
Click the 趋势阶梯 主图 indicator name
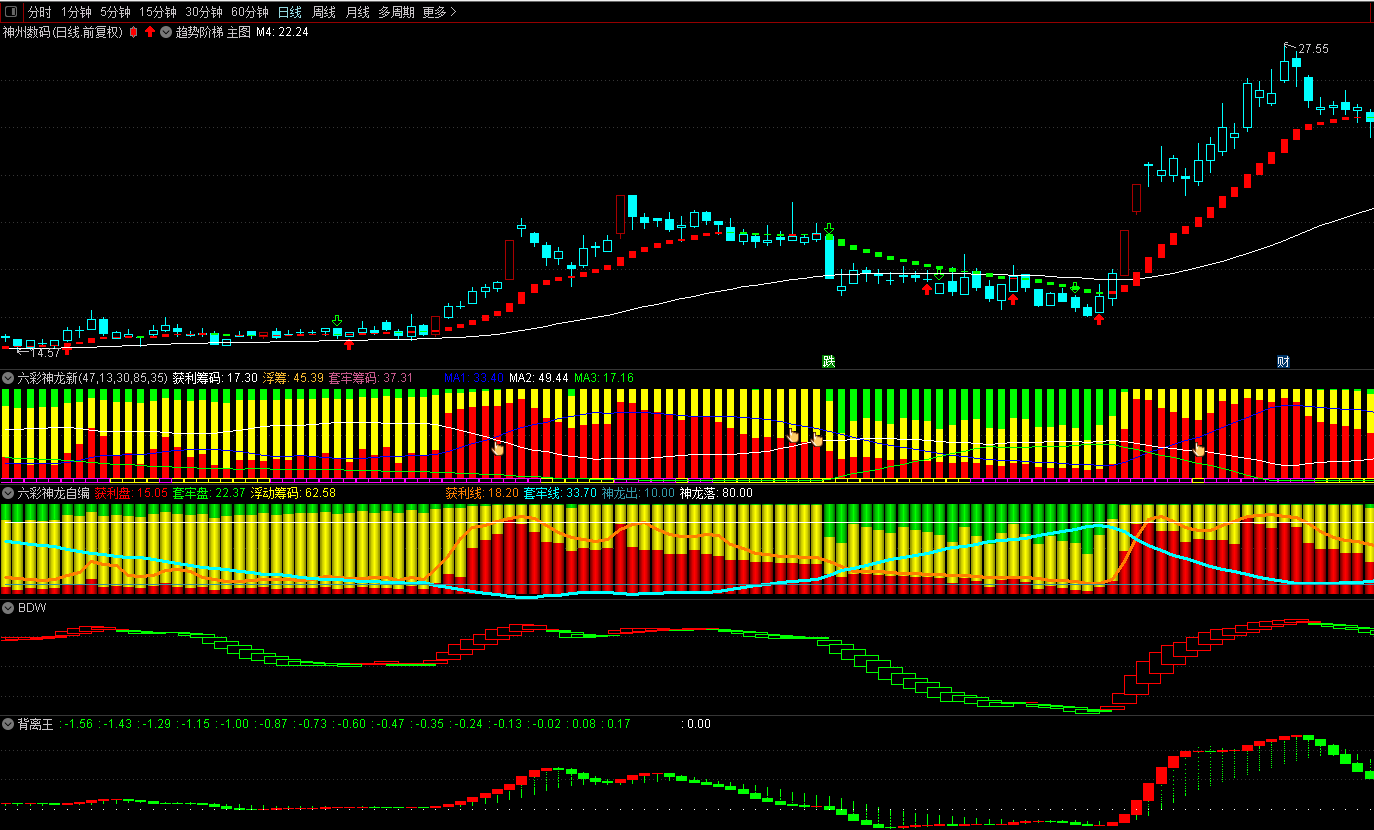[213, 32]
